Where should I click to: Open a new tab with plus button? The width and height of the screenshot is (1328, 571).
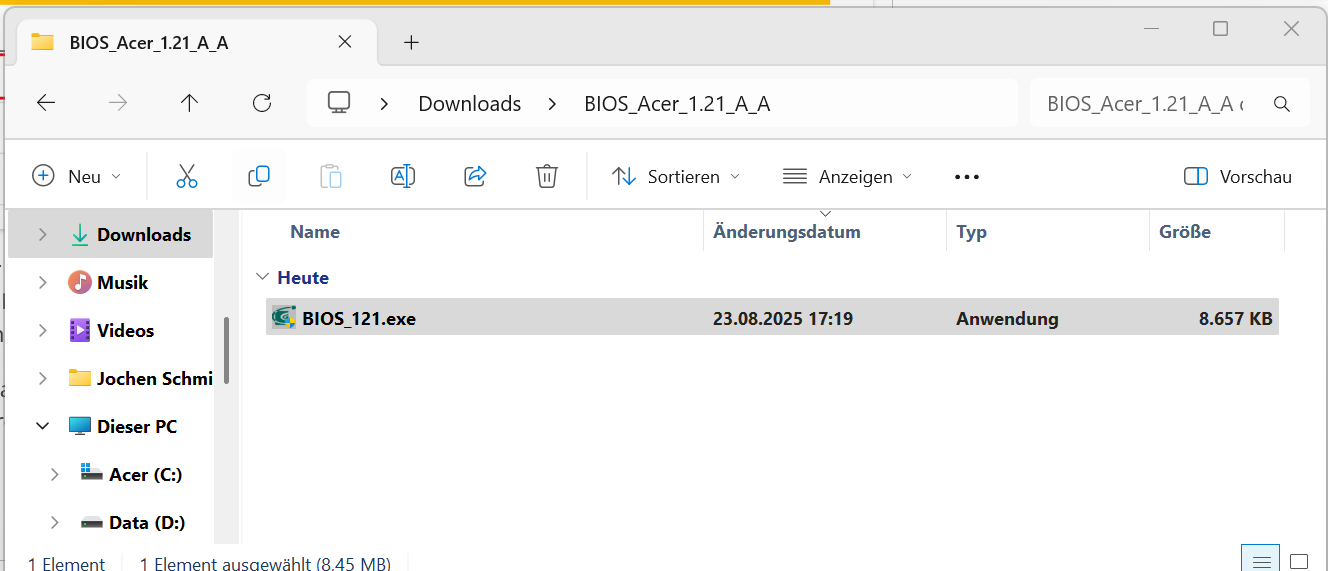click(x=411, y=42)
